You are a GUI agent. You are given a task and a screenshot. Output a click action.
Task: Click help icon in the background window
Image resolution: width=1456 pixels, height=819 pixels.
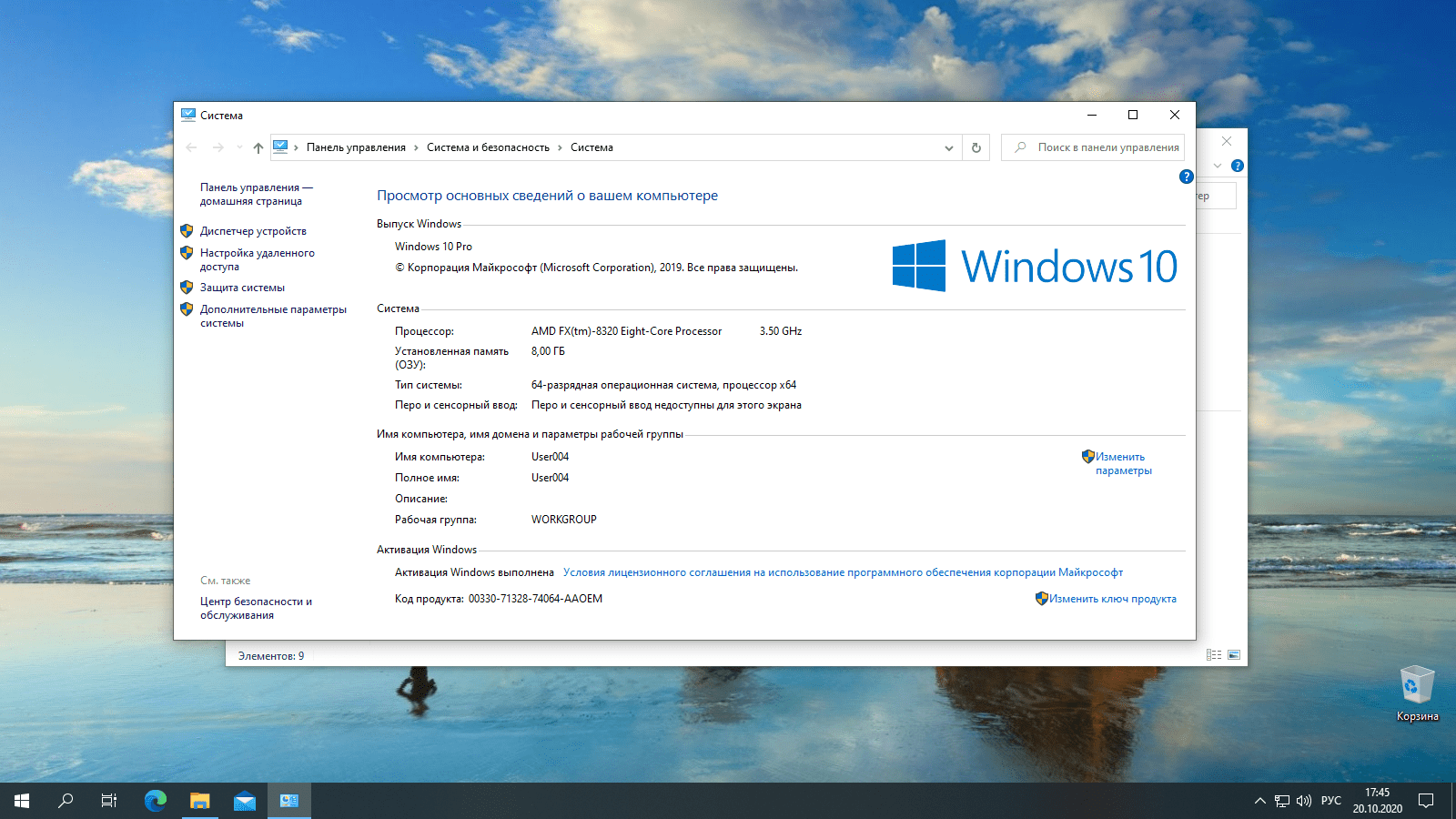[x=1238, y=166]
